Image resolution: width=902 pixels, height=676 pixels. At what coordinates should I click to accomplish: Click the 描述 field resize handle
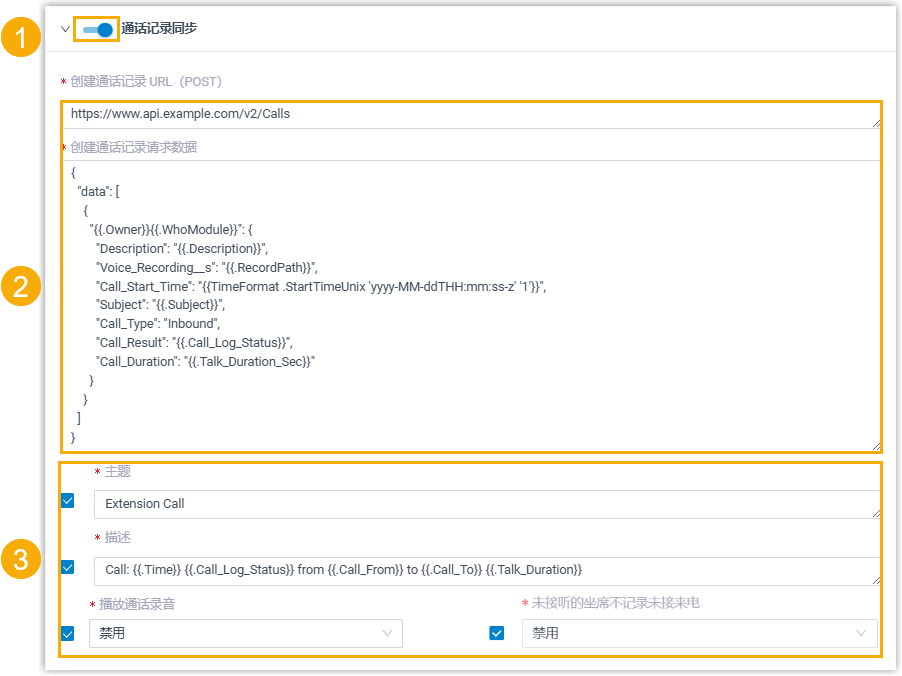click(876, 579)
